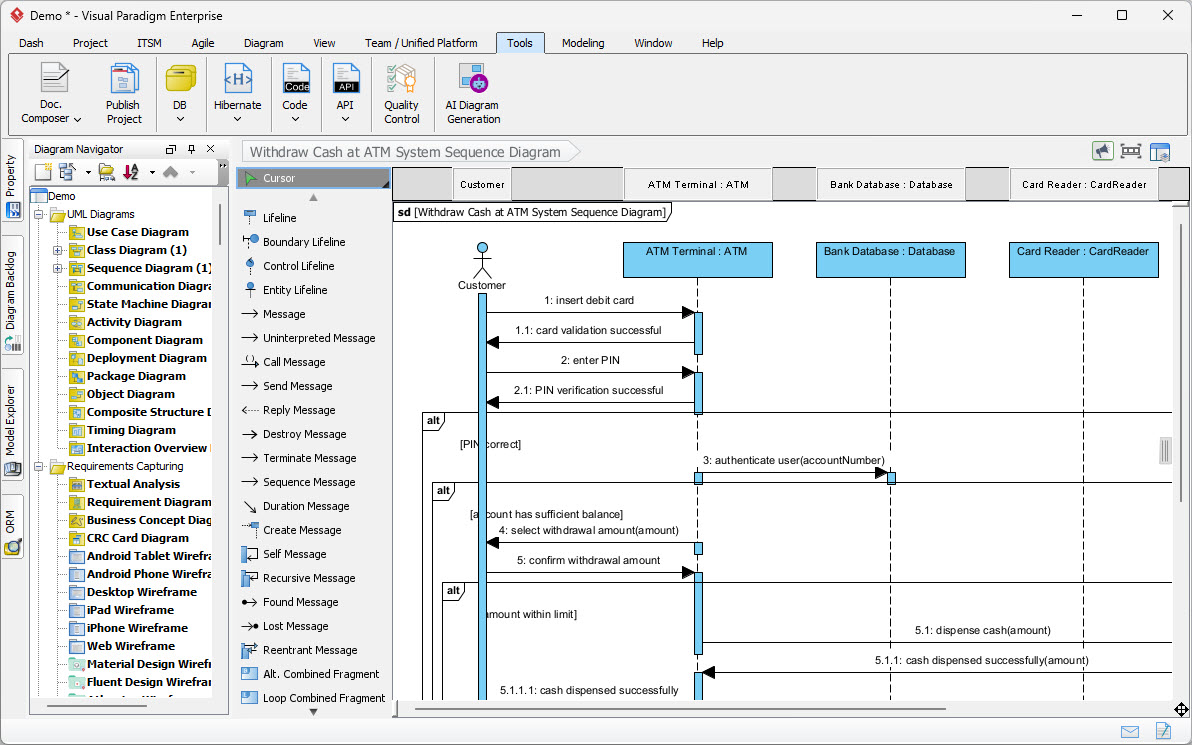Select the Loop Combined Fragment tool
Image resolution: width=1192 pixels, height=745 pixels.
point(313,698)
